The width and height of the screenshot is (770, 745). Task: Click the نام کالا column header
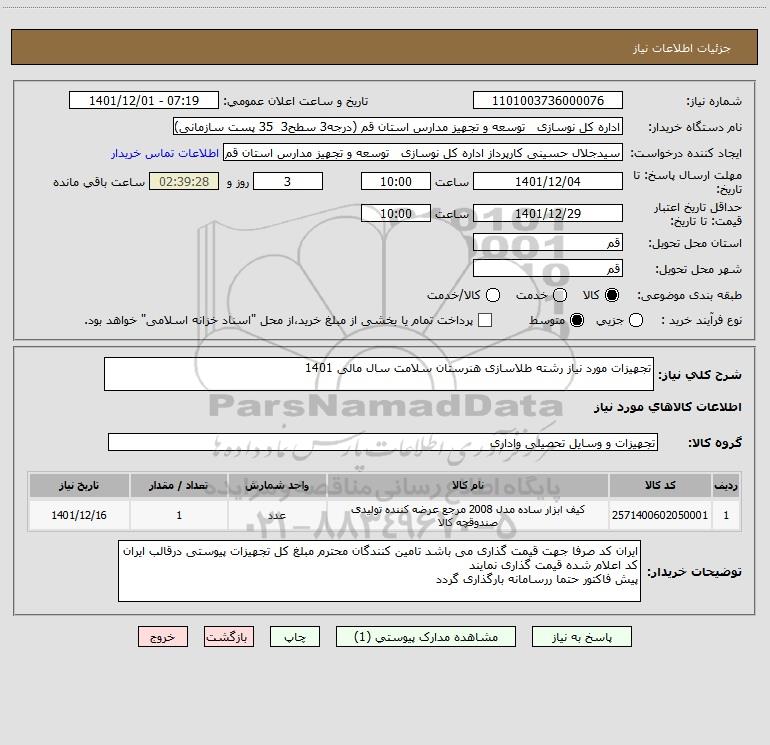(468, 485)
